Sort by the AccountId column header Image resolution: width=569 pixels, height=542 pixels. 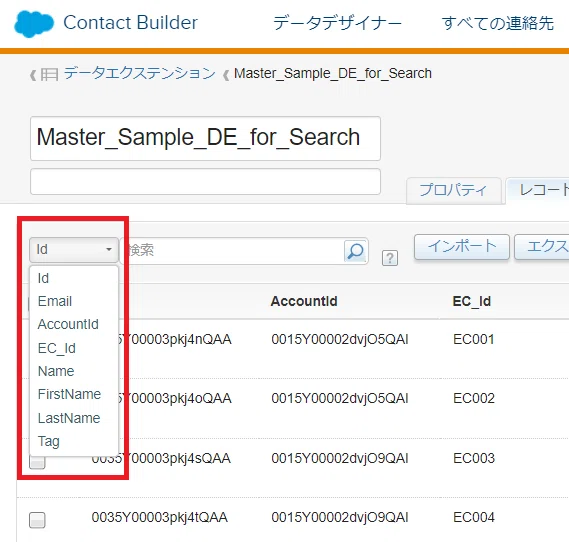click(304, 301)
